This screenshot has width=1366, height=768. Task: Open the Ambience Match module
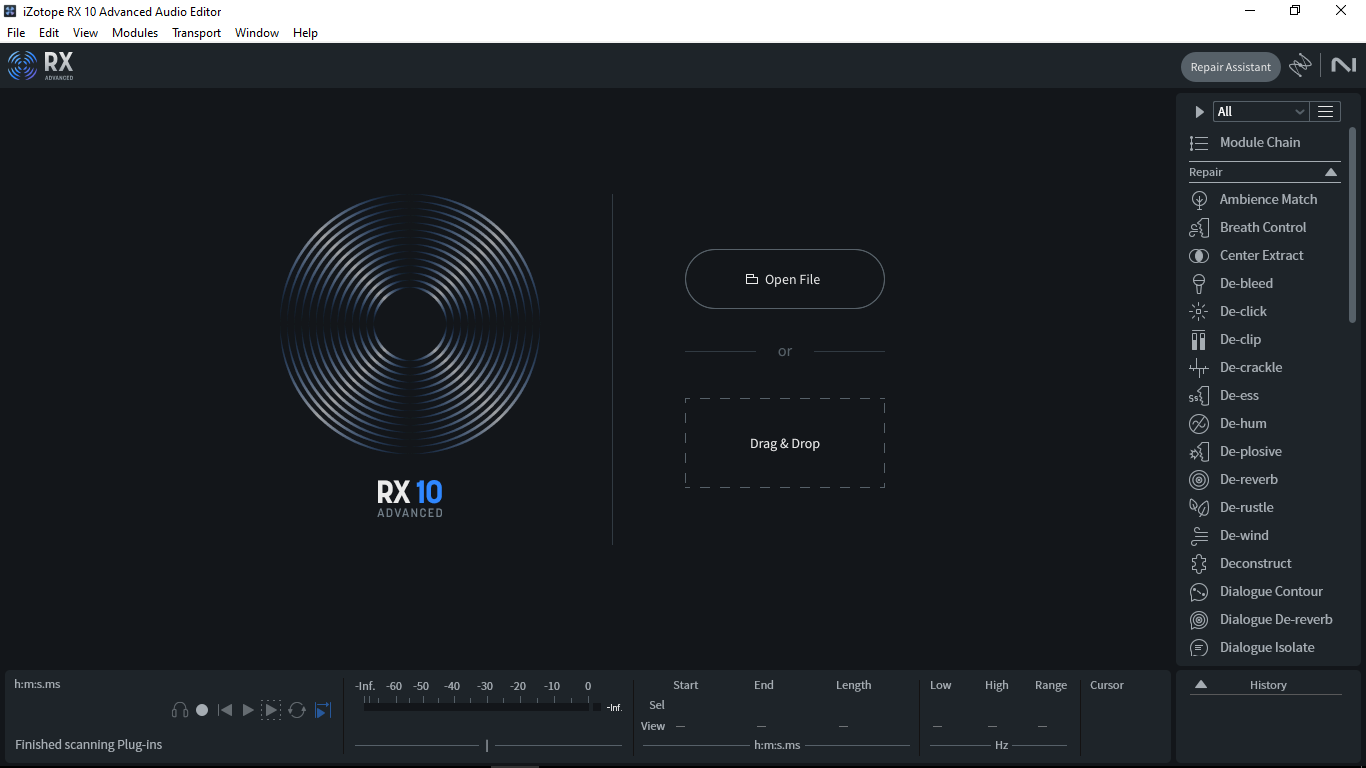coord(1268,199)
